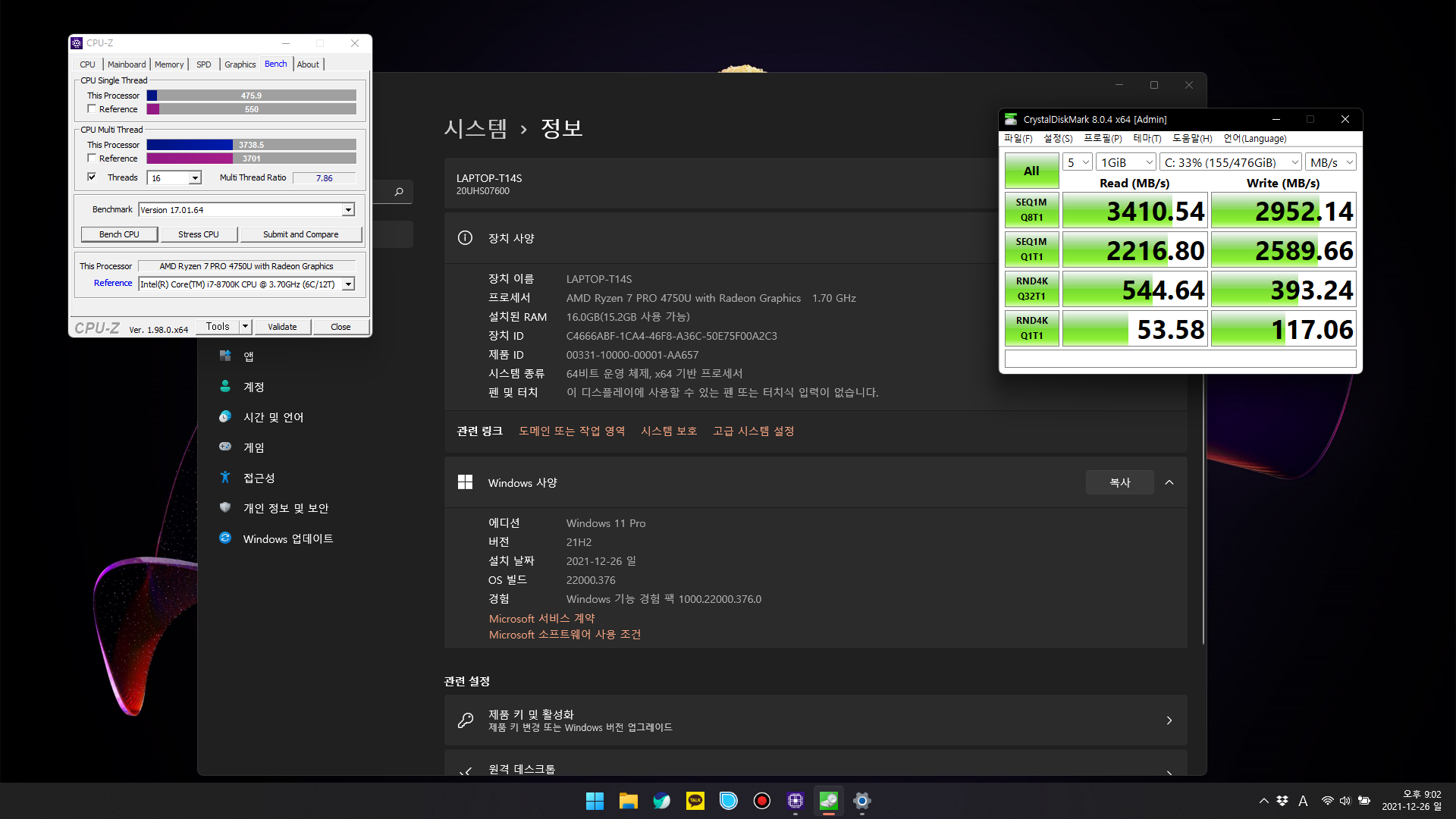Click the device specifications info icon
Viewport: 1456px width, 819px height.
465,238
